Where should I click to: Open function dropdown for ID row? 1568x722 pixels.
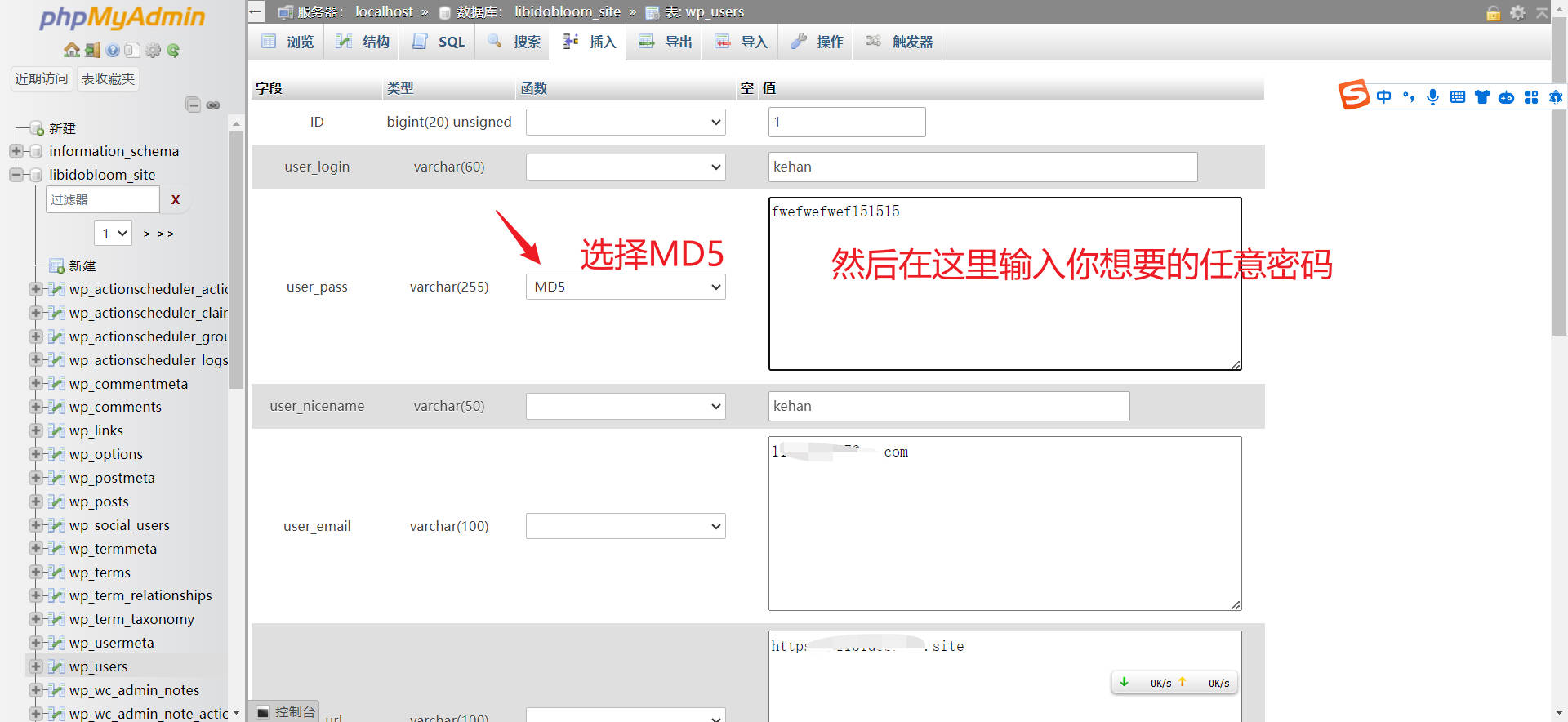click(x=626, y=123)
